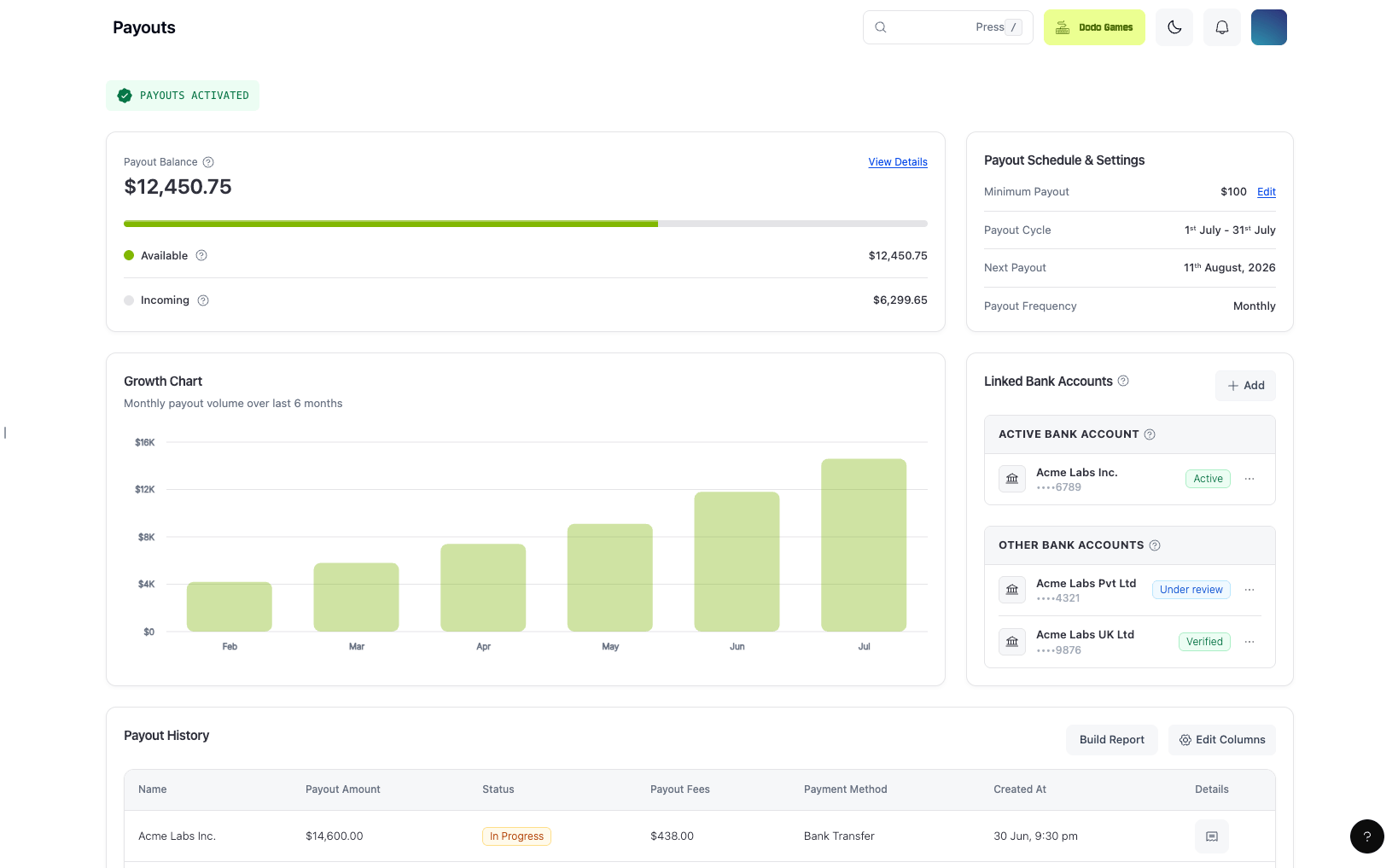Image resolution: width=1398 pixels, height=868 pixels.
Task: Toggle dark mode moon icon
Action: coord(1174,27)
